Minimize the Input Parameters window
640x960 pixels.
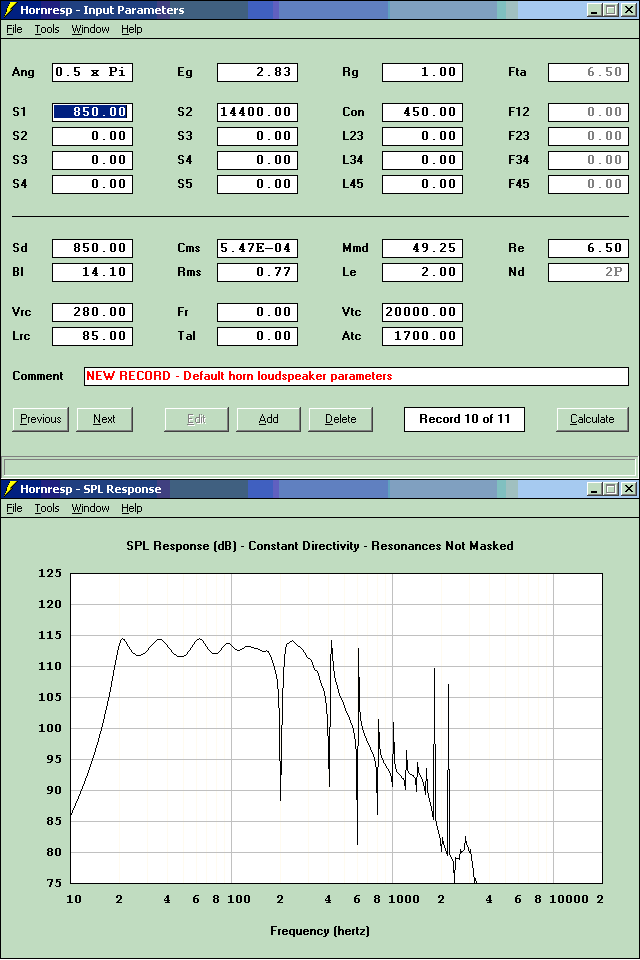[594, 10]
